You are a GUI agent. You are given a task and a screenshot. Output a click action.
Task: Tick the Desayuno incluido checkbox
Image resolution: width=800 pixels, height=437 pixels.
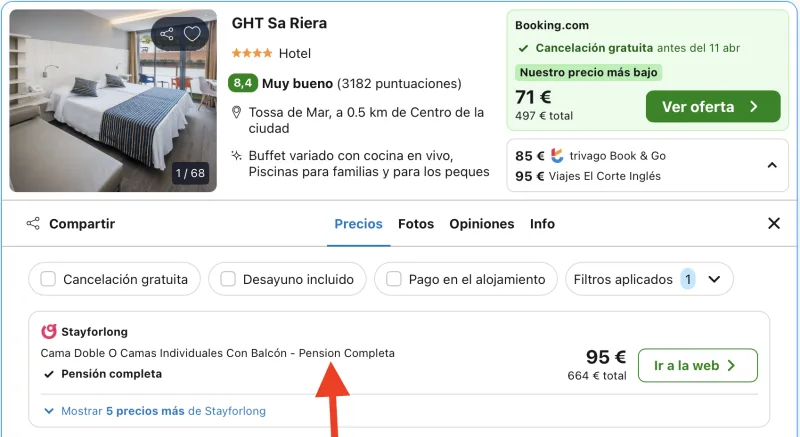pos(228,279)
